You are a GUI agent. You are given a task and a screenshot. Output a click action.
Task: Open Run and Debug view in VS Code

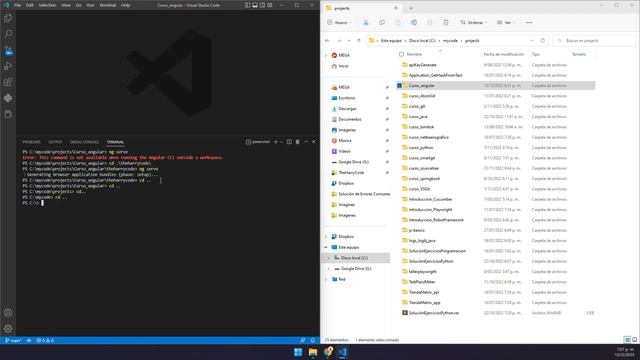[8, 66]
